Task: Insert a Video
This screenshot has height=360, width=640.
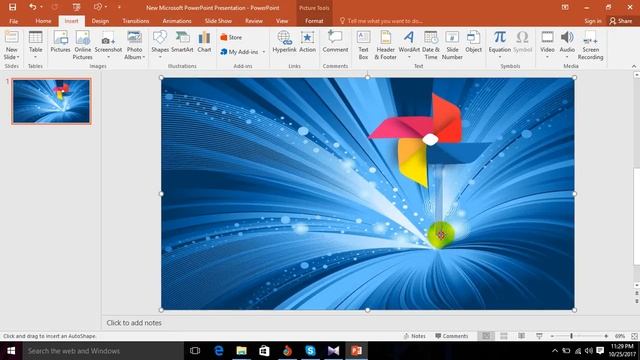Action: pos(547,45)
